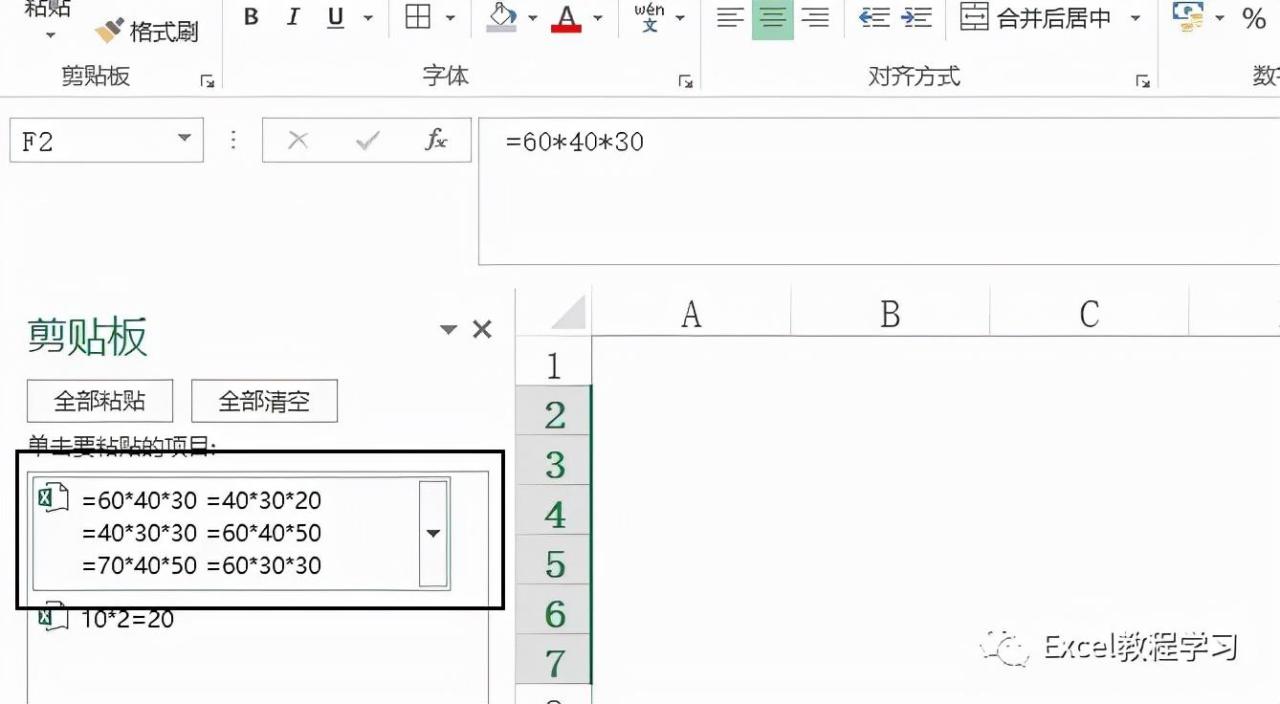Open the dropdown on the =60*40*30 clipboard item
Viewport: 1280px width, 704px height.
pos(433,532)
